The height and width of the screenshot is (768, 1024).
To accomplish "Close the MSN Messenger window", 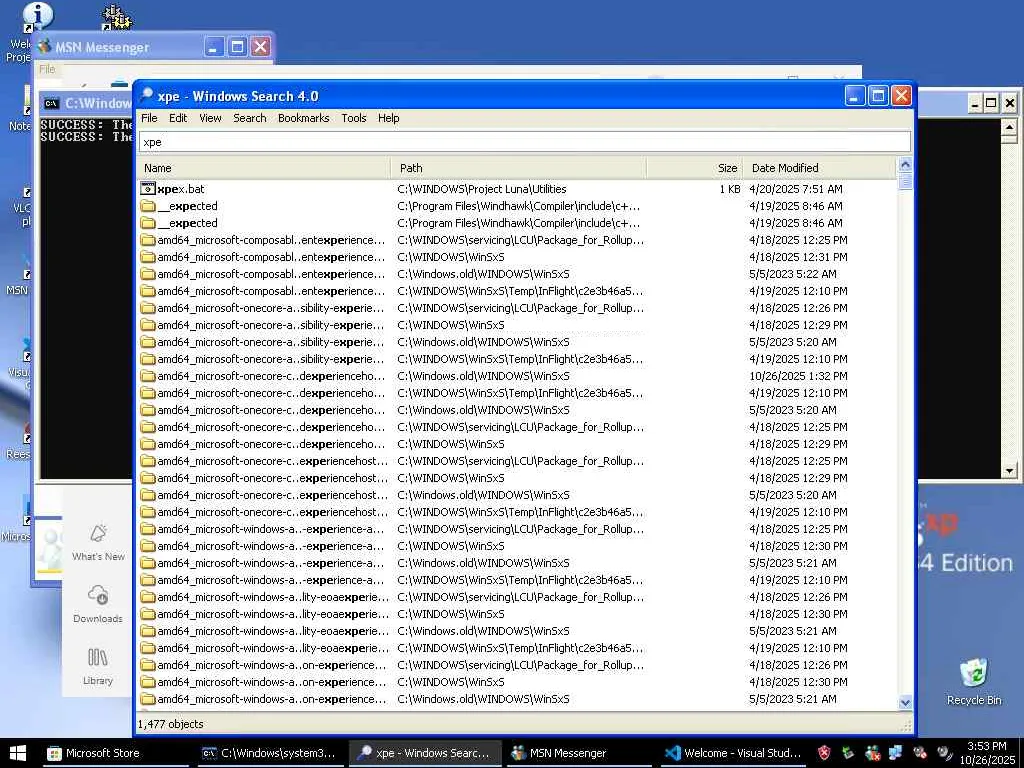I will 261,47.
